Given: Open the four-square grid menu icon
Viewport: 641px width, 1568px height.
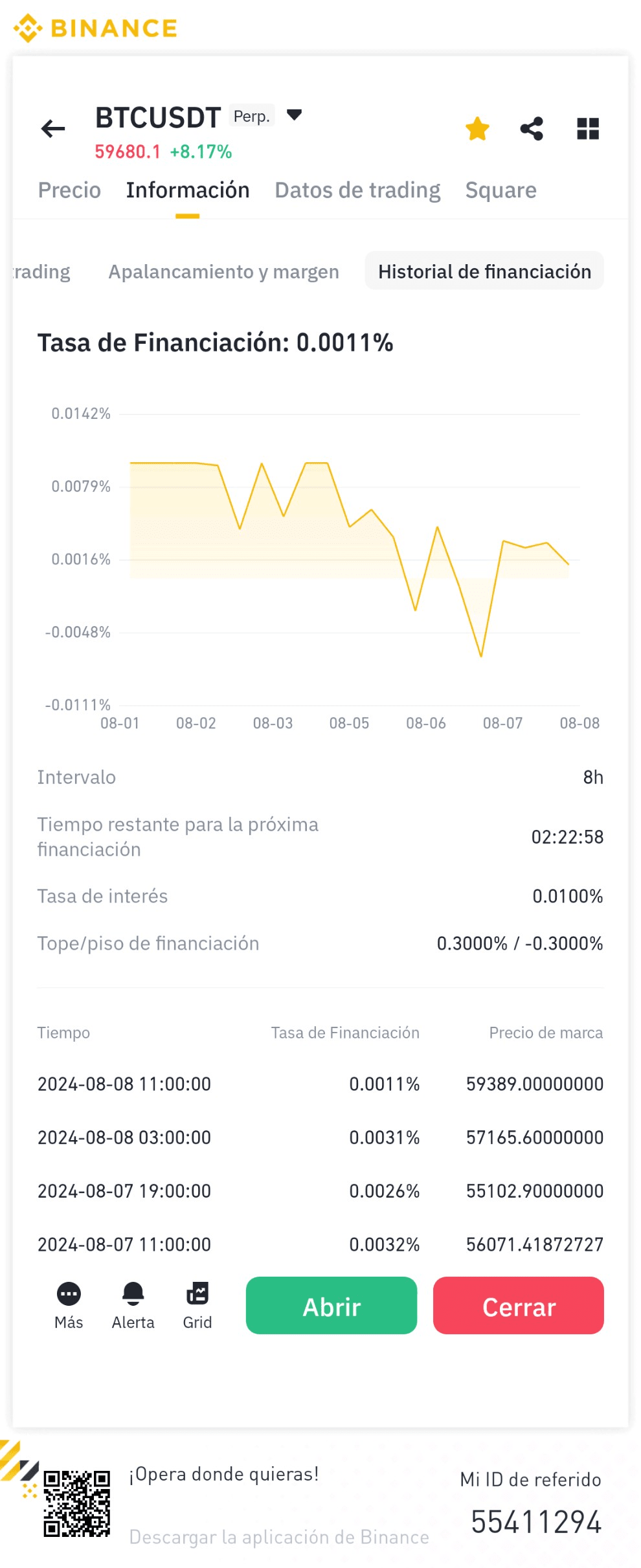Looking at the screenshot, I should 587,129.
